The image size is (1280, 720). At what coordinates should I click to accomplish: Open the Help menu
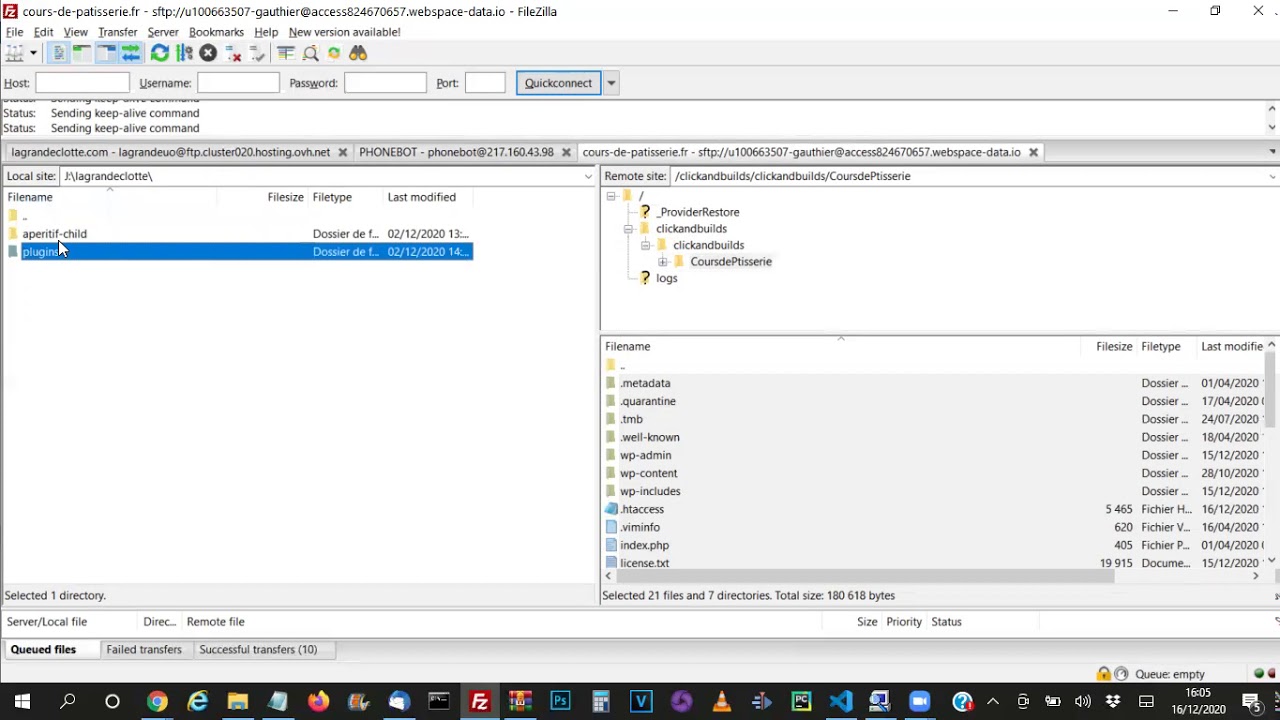[266, 32]
